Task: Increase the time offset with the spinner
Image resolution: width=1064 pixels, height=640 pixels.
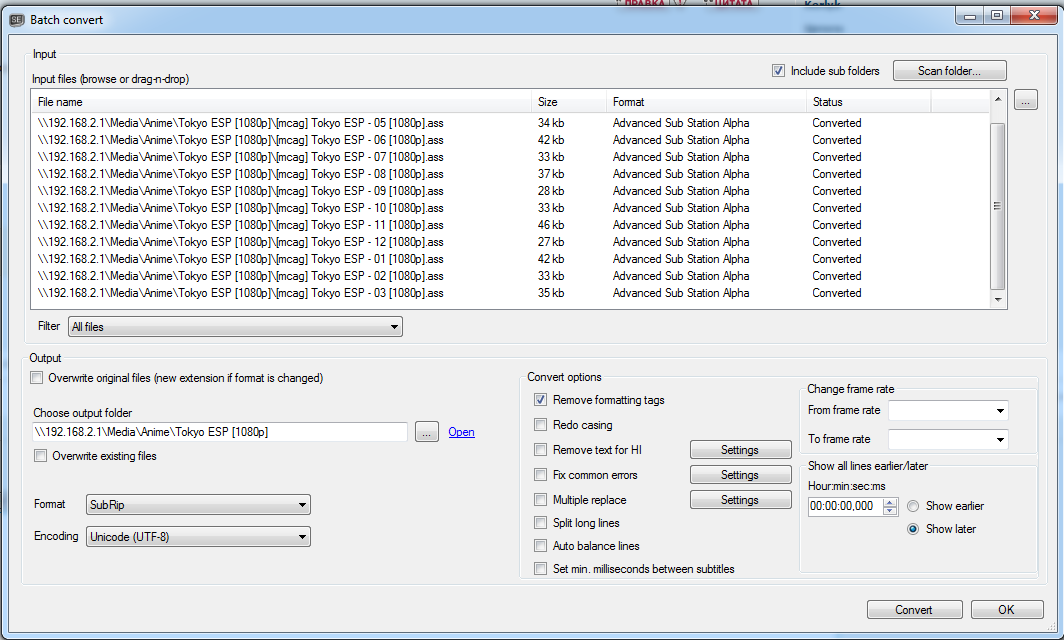Action: 891,502
